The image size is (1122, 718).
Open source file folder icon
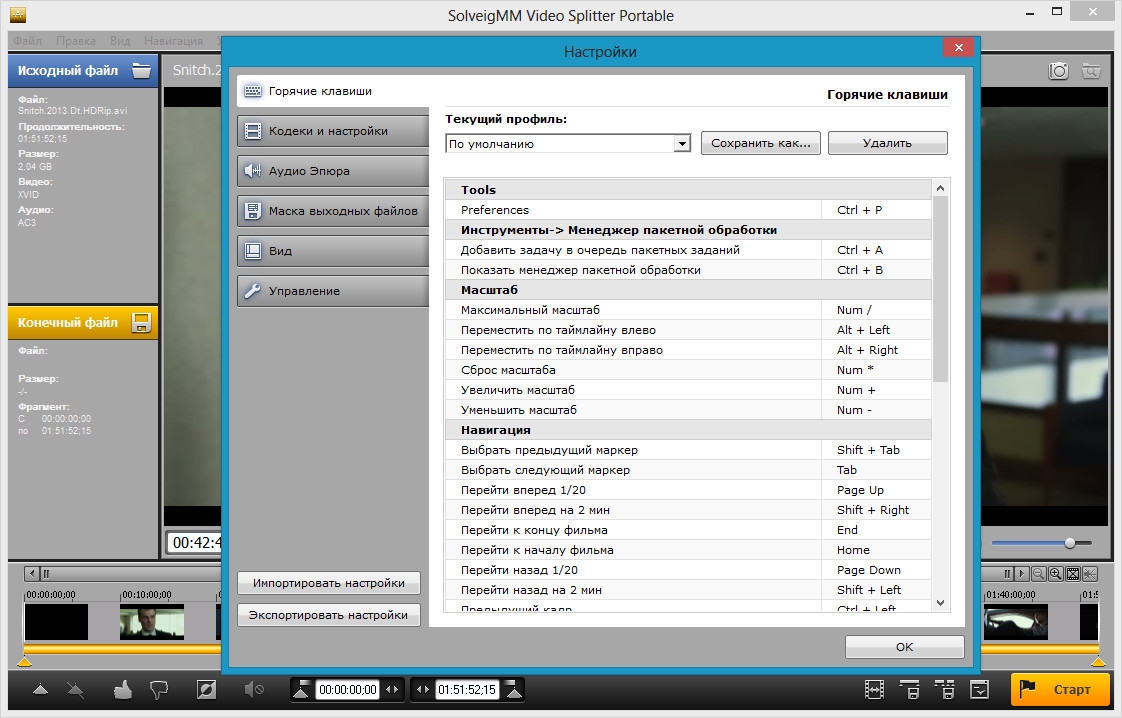142,71
